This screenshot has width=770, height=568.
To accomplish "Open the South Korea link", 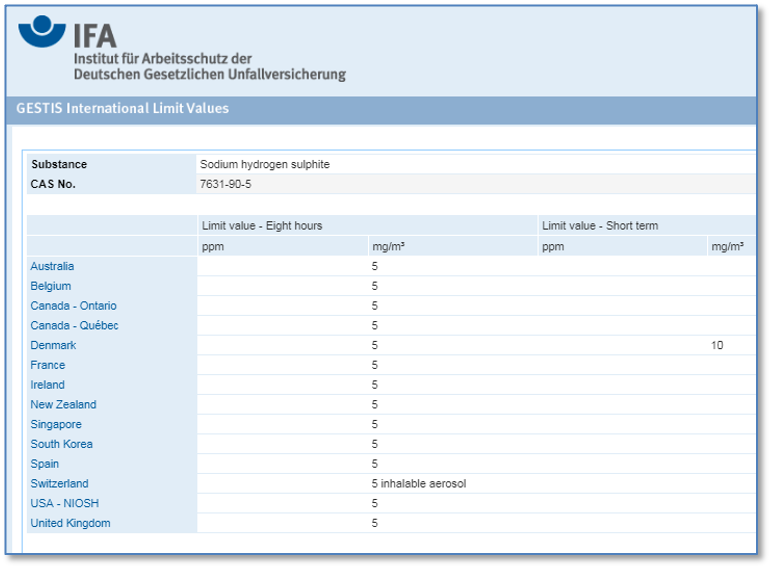I will tap(61, 444).
